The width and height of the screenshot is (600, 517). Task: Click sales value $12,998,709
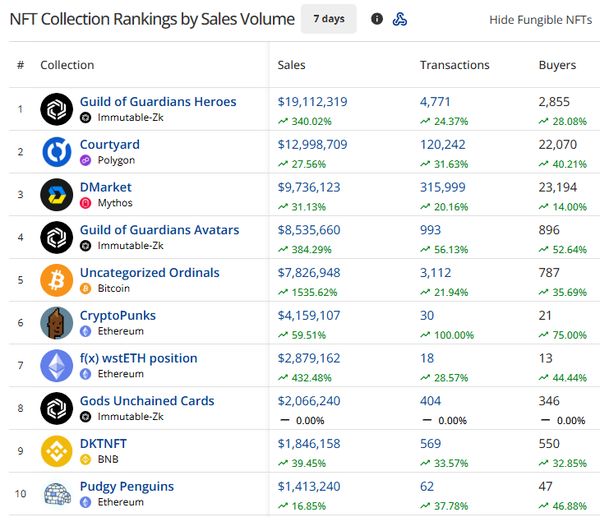tap(312, 144)
